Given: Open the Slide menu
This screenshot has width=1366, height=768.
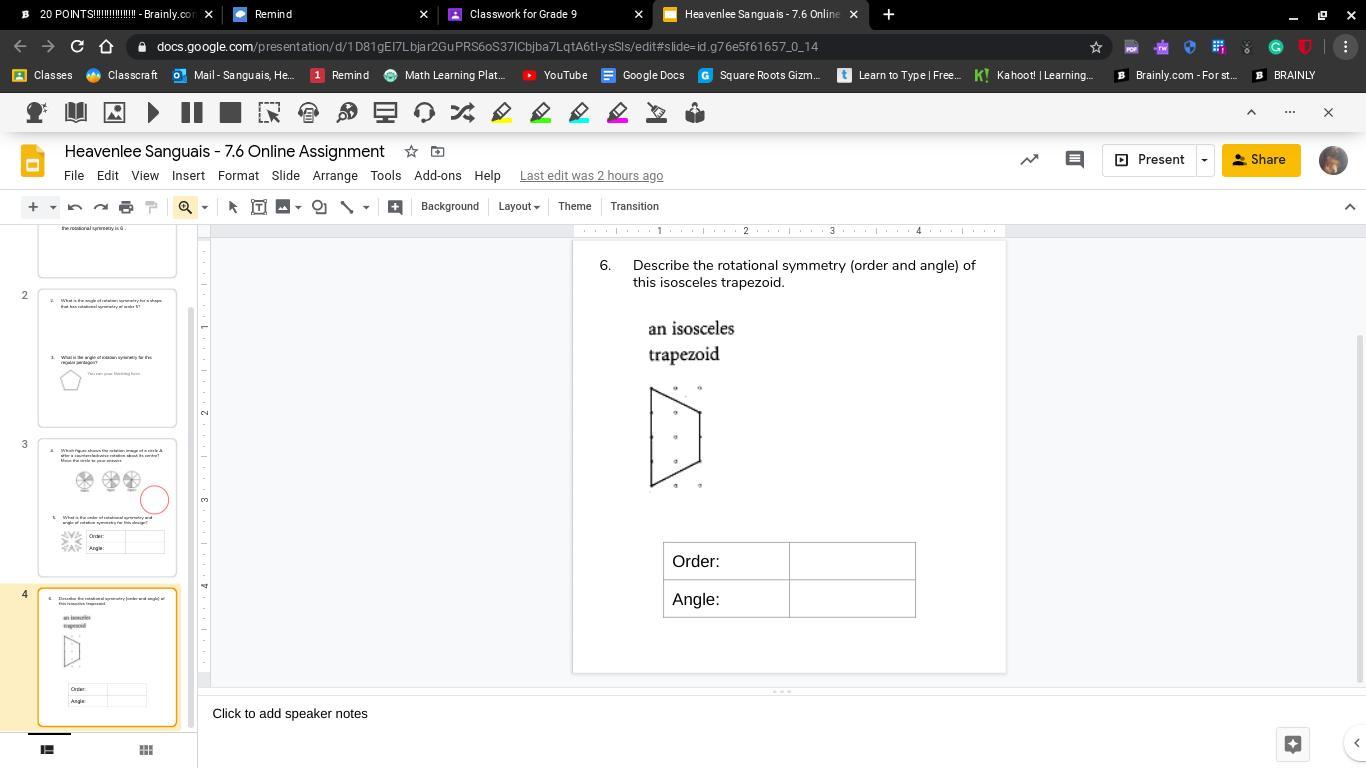Looking at the screenshot, I should pos(285,176).
